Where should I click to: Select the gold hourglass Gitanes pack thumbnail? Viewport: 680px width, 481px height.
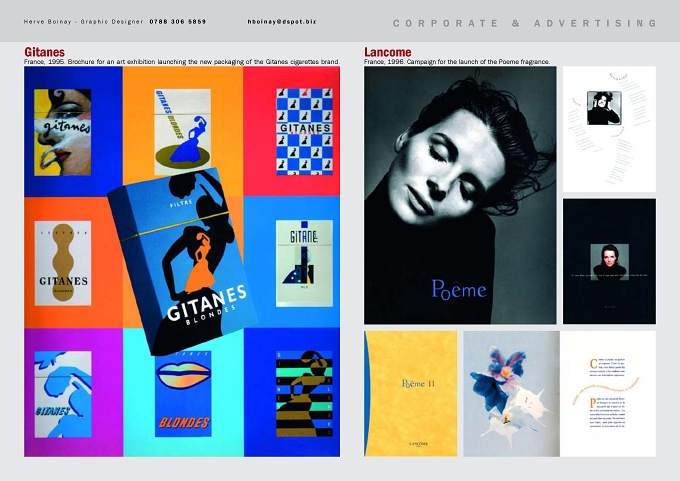(x=63, y=263)
